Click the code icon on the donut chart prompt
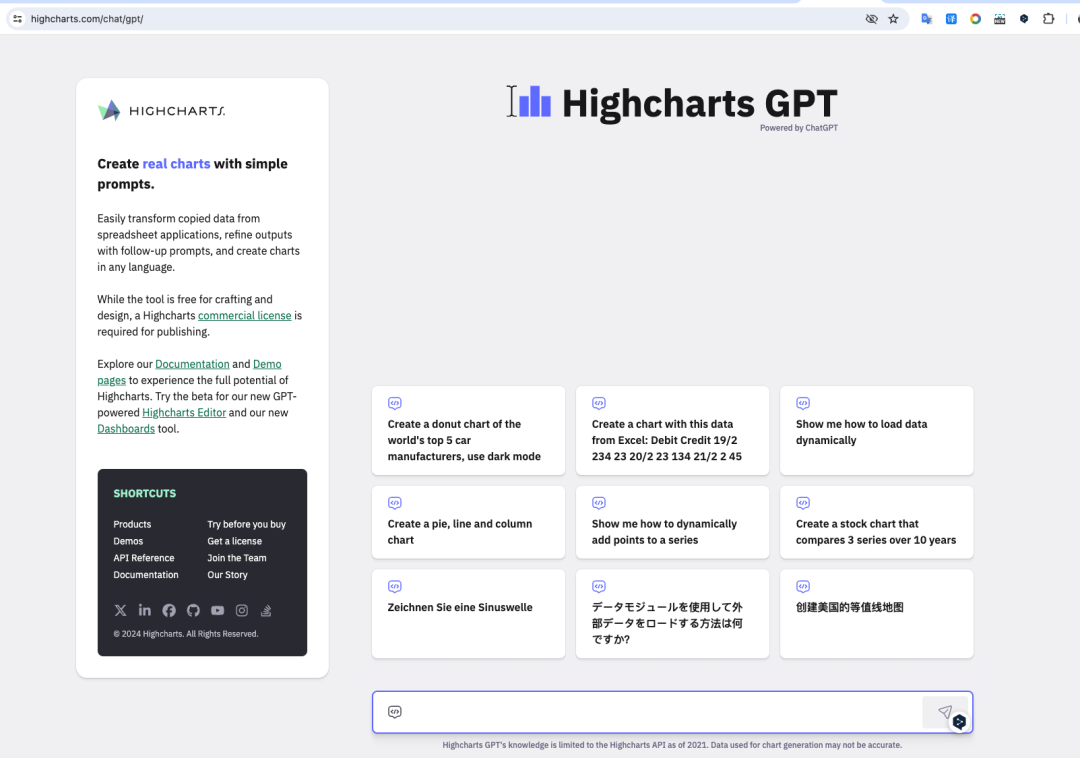 [x=394, y=403]
